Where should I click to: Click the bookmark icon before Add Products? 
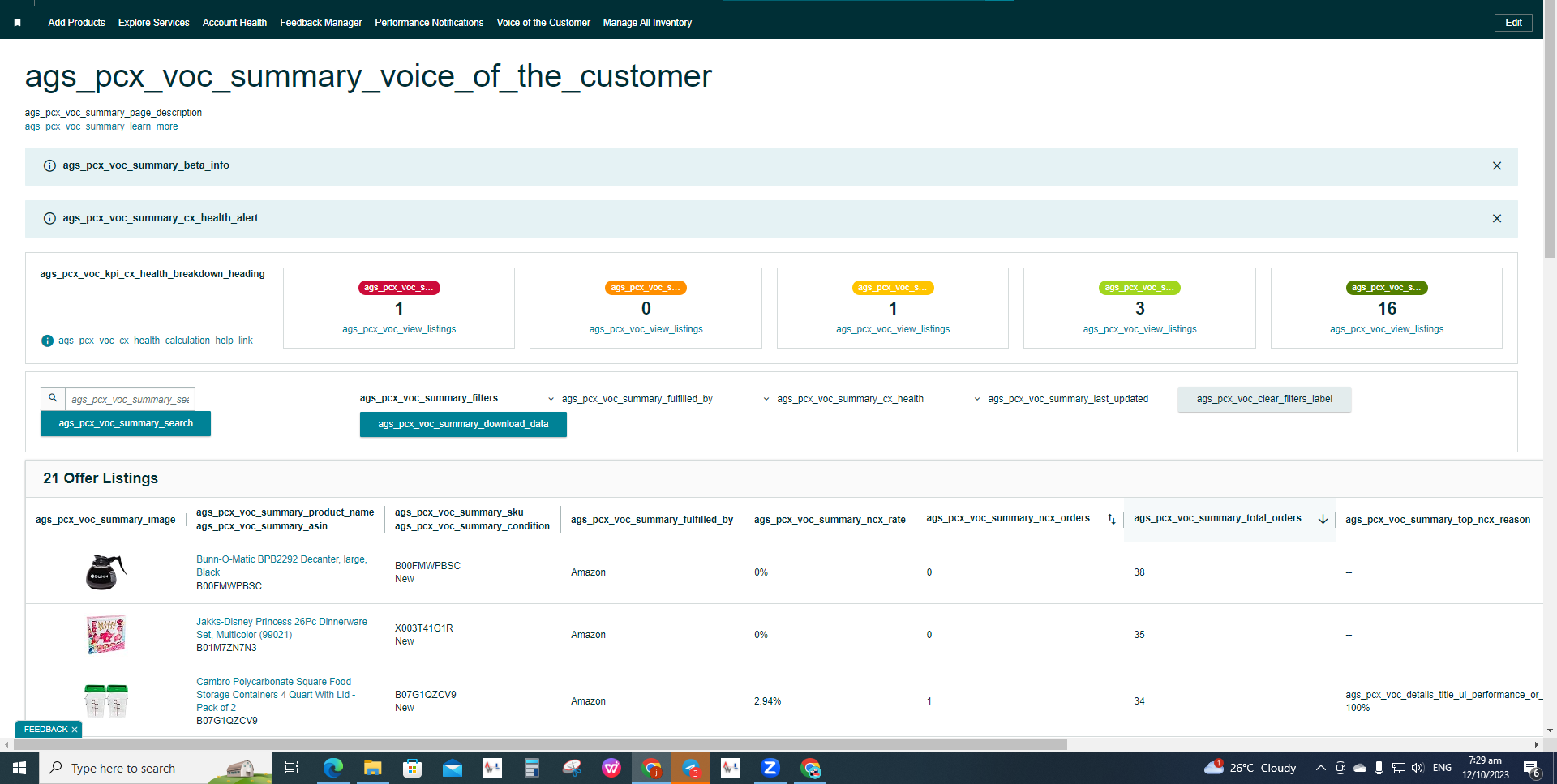[x=17, y=23]
